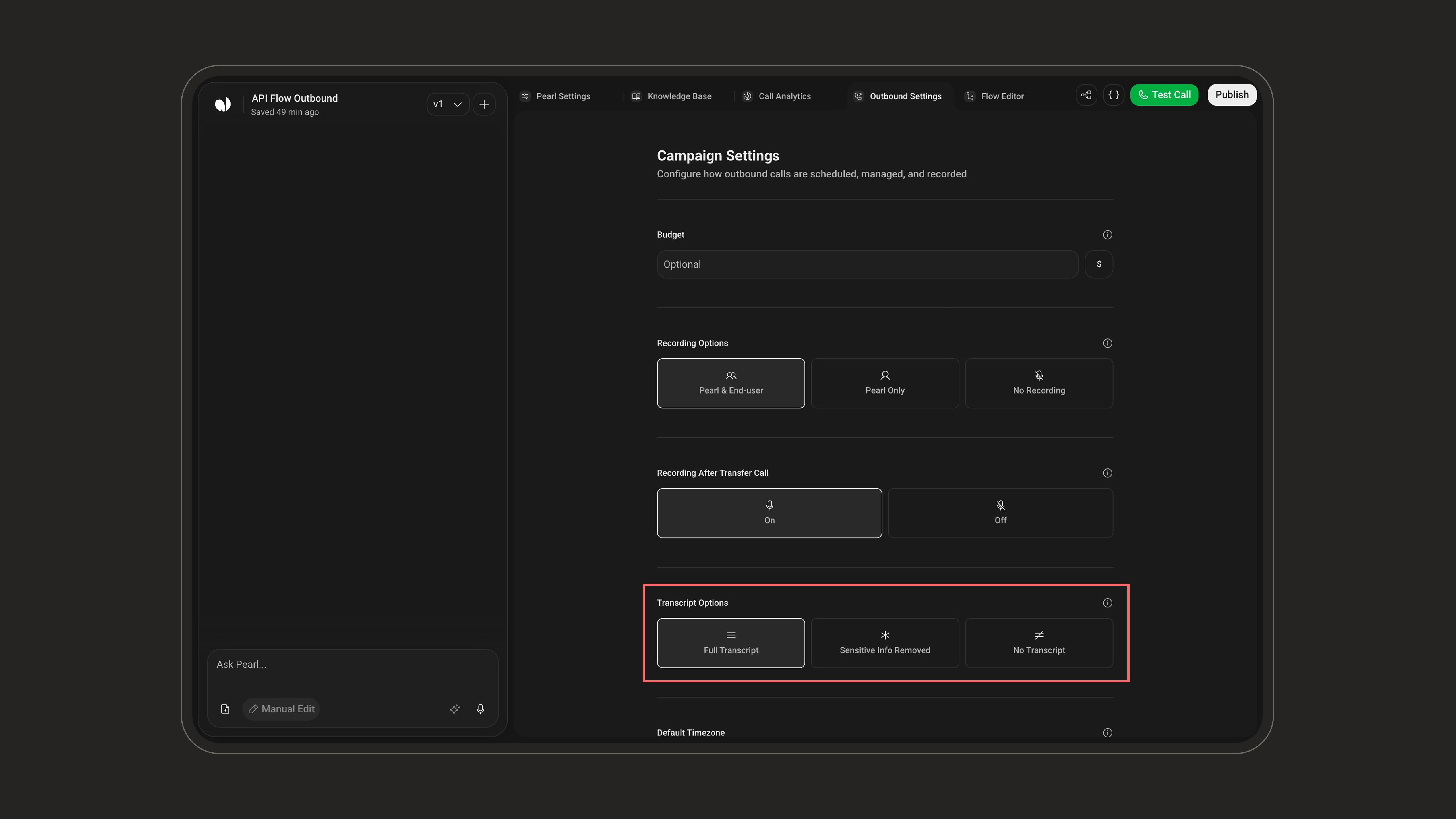Open the v1 version dropdown
Image resolution: width=1456 pixels, height=819 pixels.
[x=448, y=104]
